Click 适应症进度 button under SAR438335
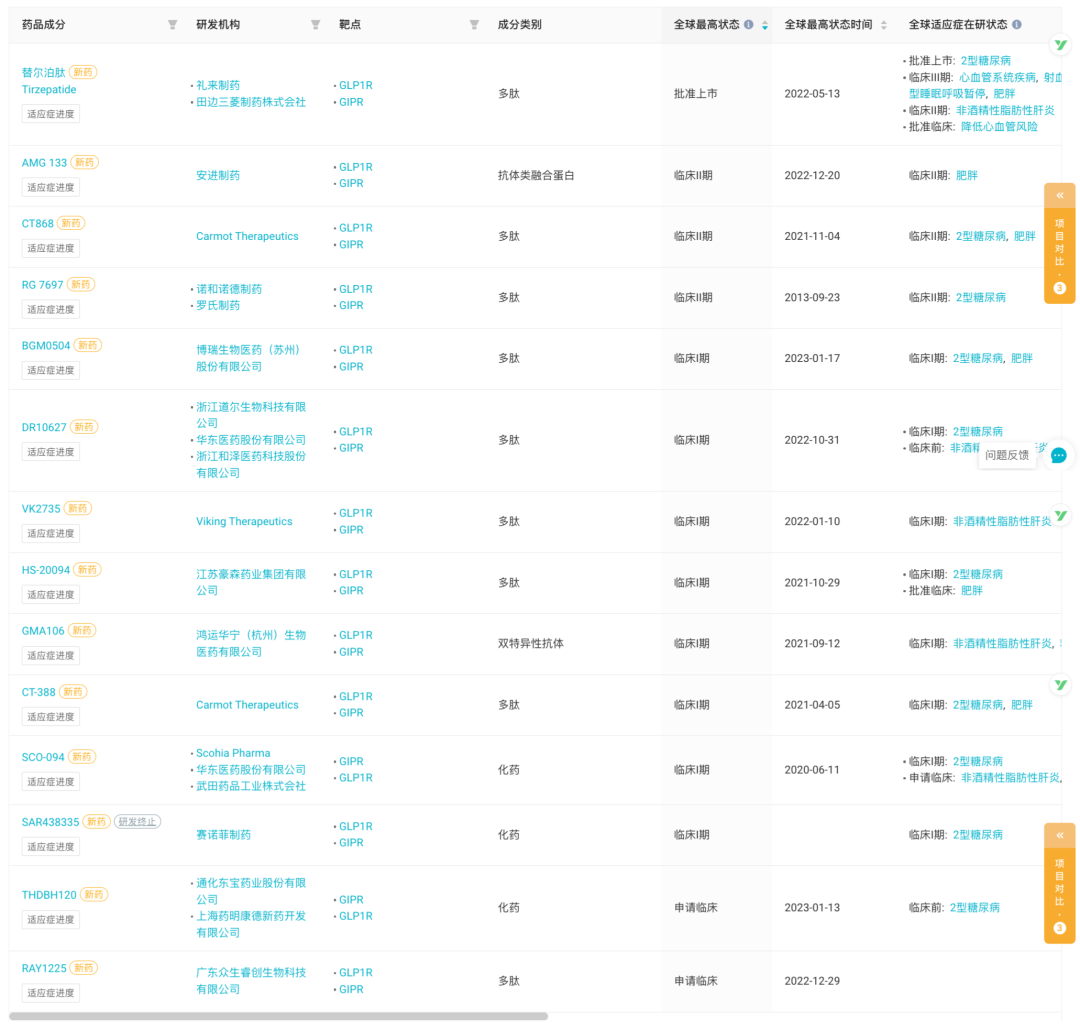Viewport: 1080px width, 1029px height. (x=50, y=846)
